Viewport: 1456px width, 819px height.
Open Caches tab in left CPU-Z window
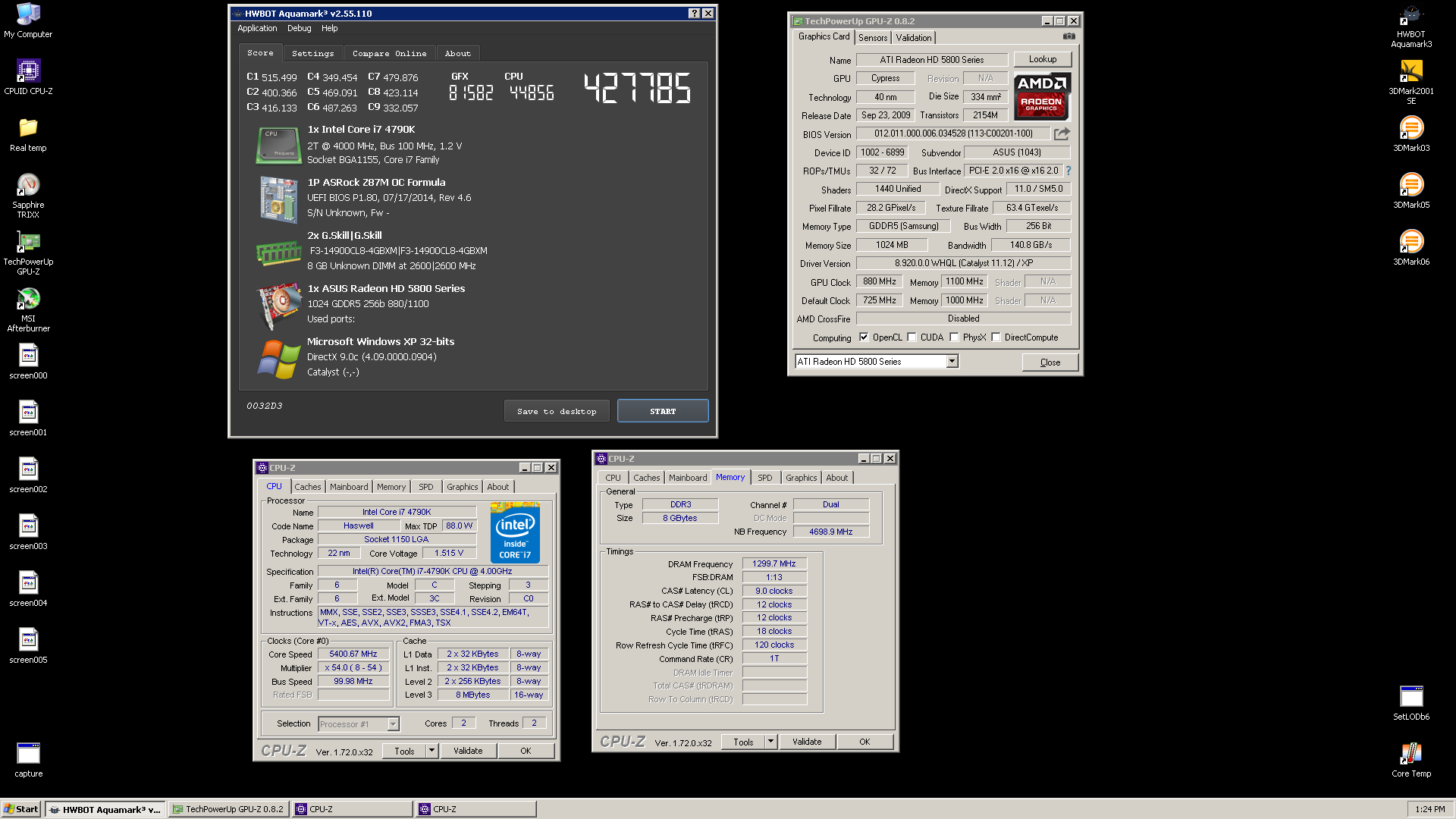[307, 487]
